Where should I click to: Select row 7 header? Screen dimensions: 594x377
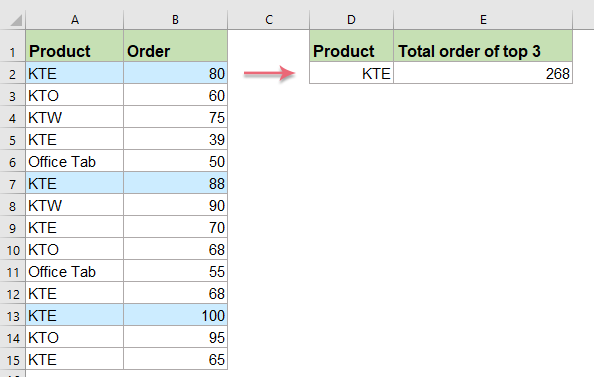[x=13, y=184]
